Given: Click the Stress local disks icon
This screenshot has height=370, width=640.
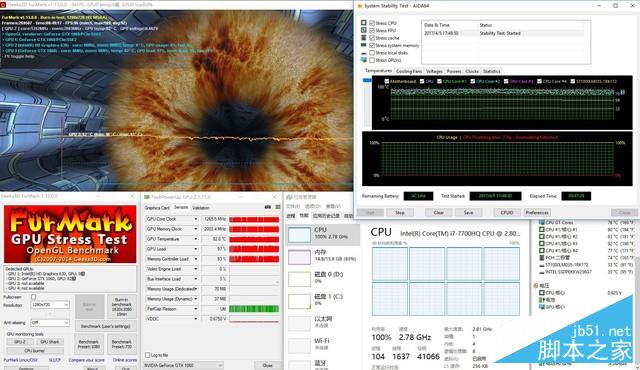Looking at the screenshot, I should coord(364,53).
